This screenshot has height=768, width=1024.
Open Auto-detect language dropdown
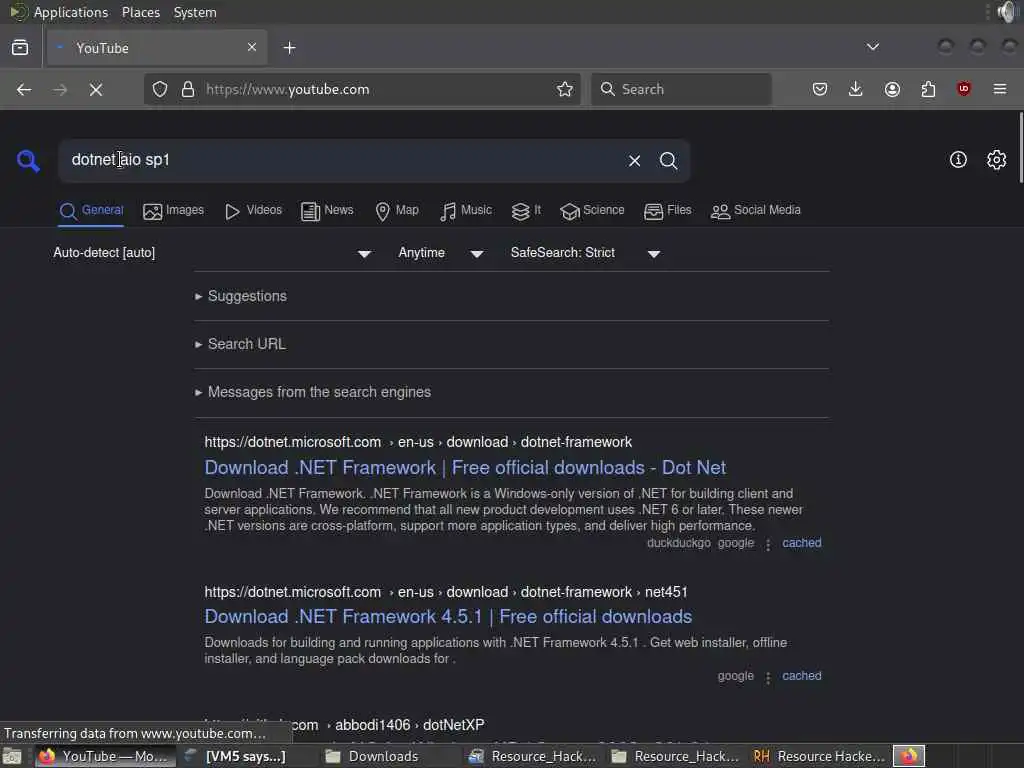212,253
